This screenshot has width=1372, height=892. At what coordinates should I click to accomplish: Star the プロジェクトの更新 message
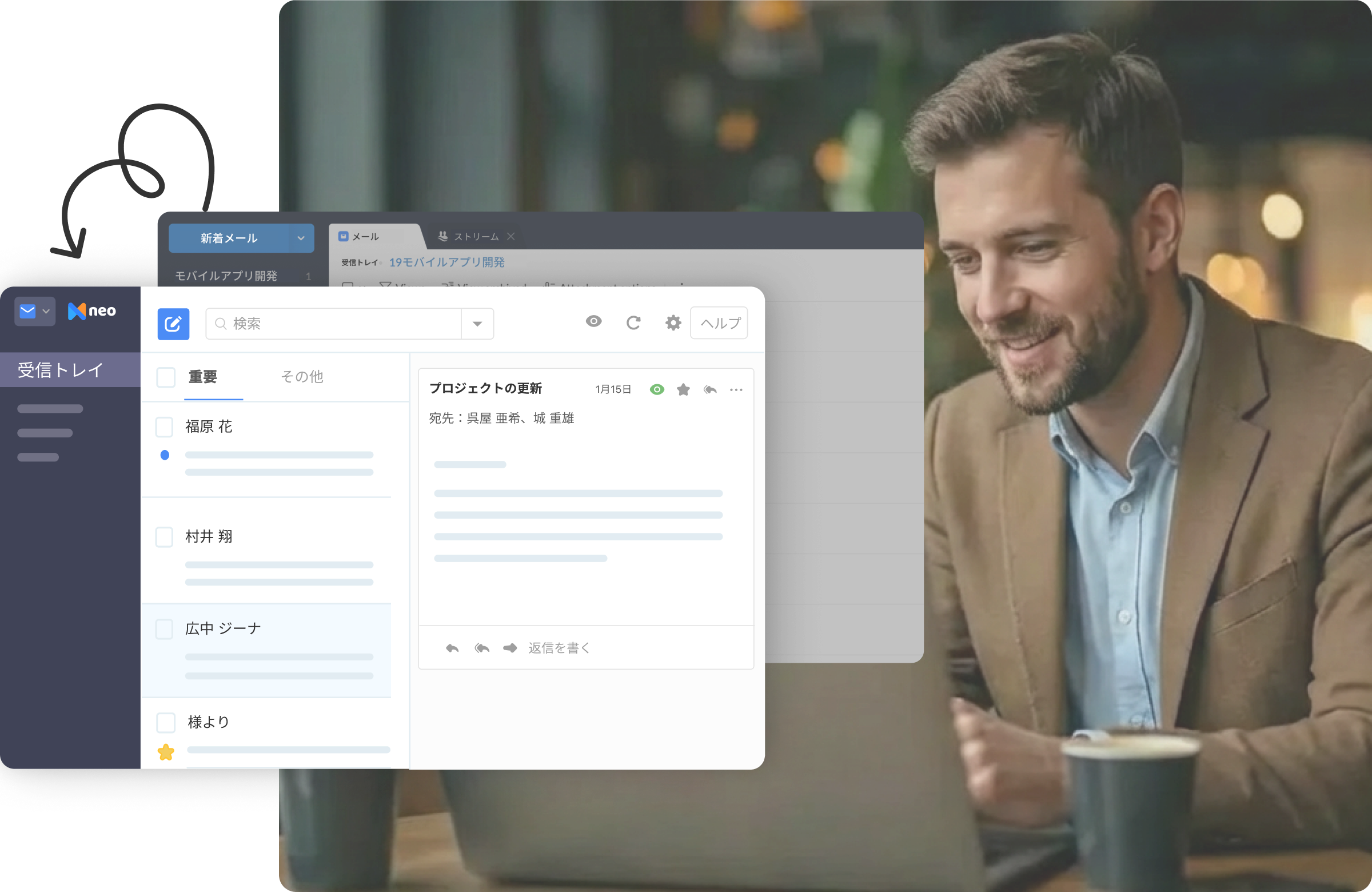point(683,390)
